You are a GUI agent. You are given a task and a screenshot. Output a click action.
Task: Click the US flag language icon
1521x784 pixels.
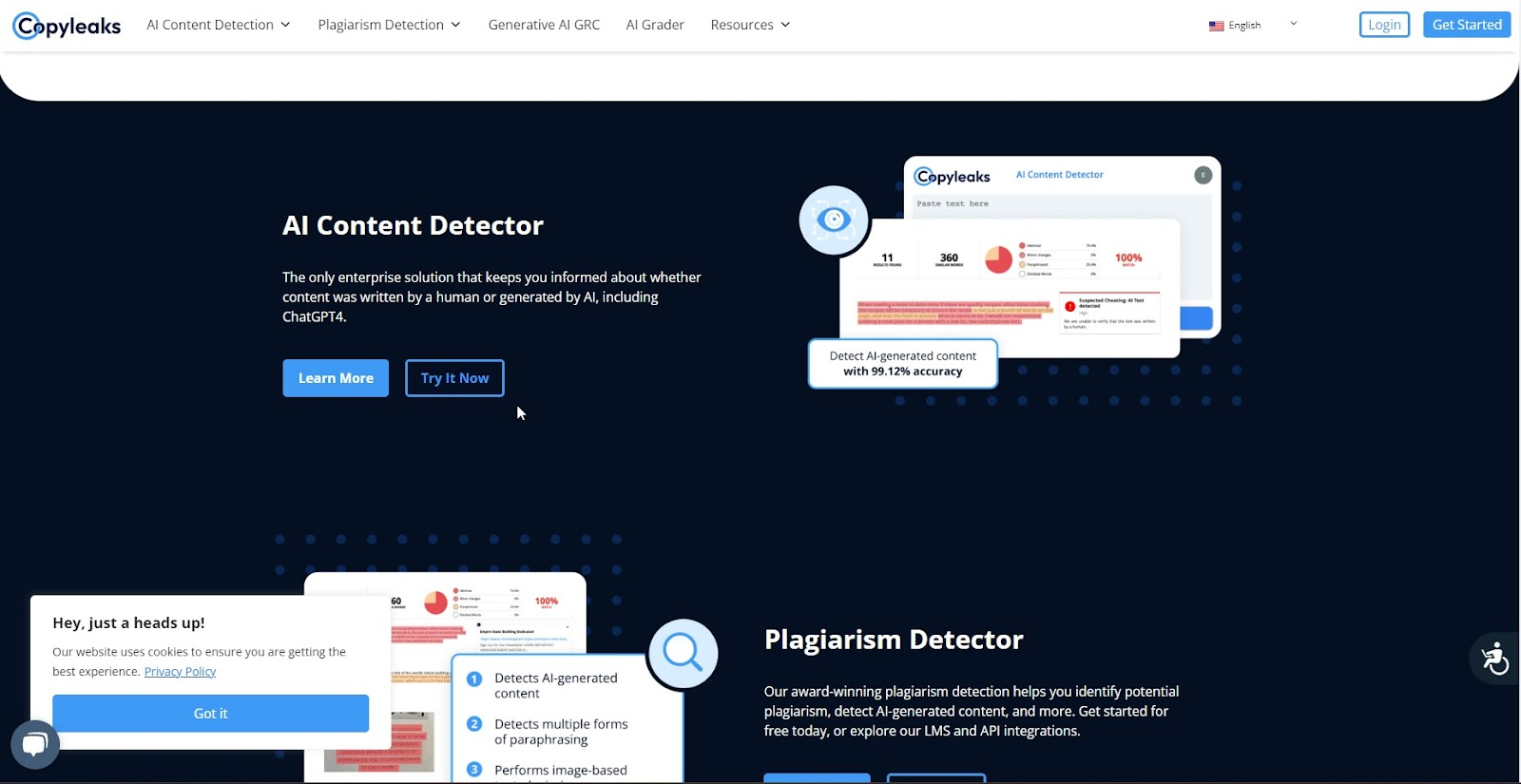pyautogui.click(x=1216, y=26)
